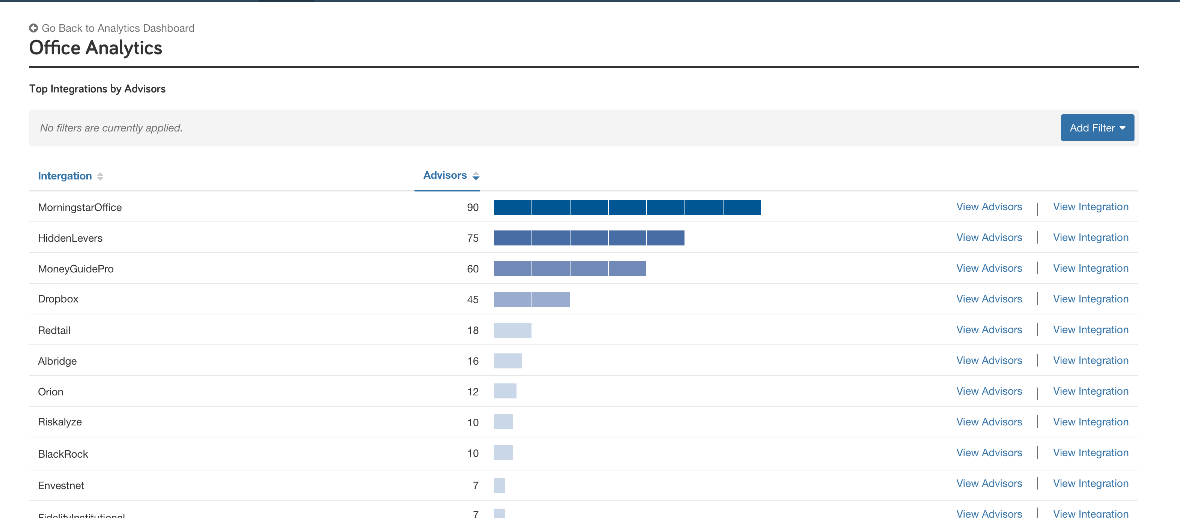View Integration for BlackRock

1090,453
